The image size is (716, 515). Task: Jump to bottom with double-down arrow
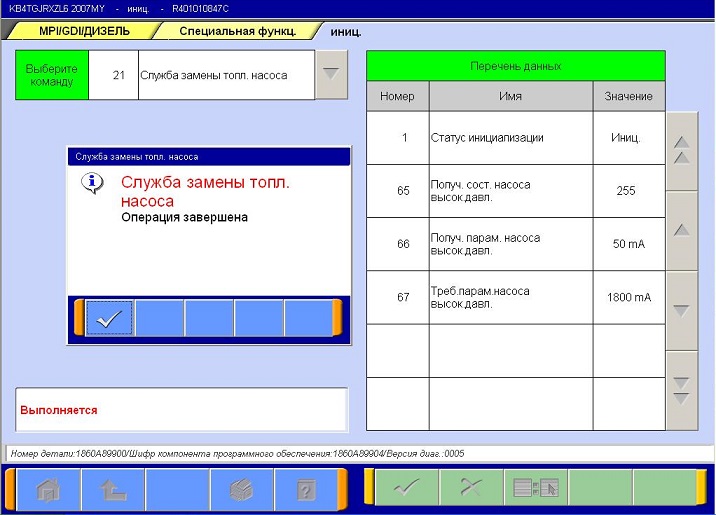[681, 391]
